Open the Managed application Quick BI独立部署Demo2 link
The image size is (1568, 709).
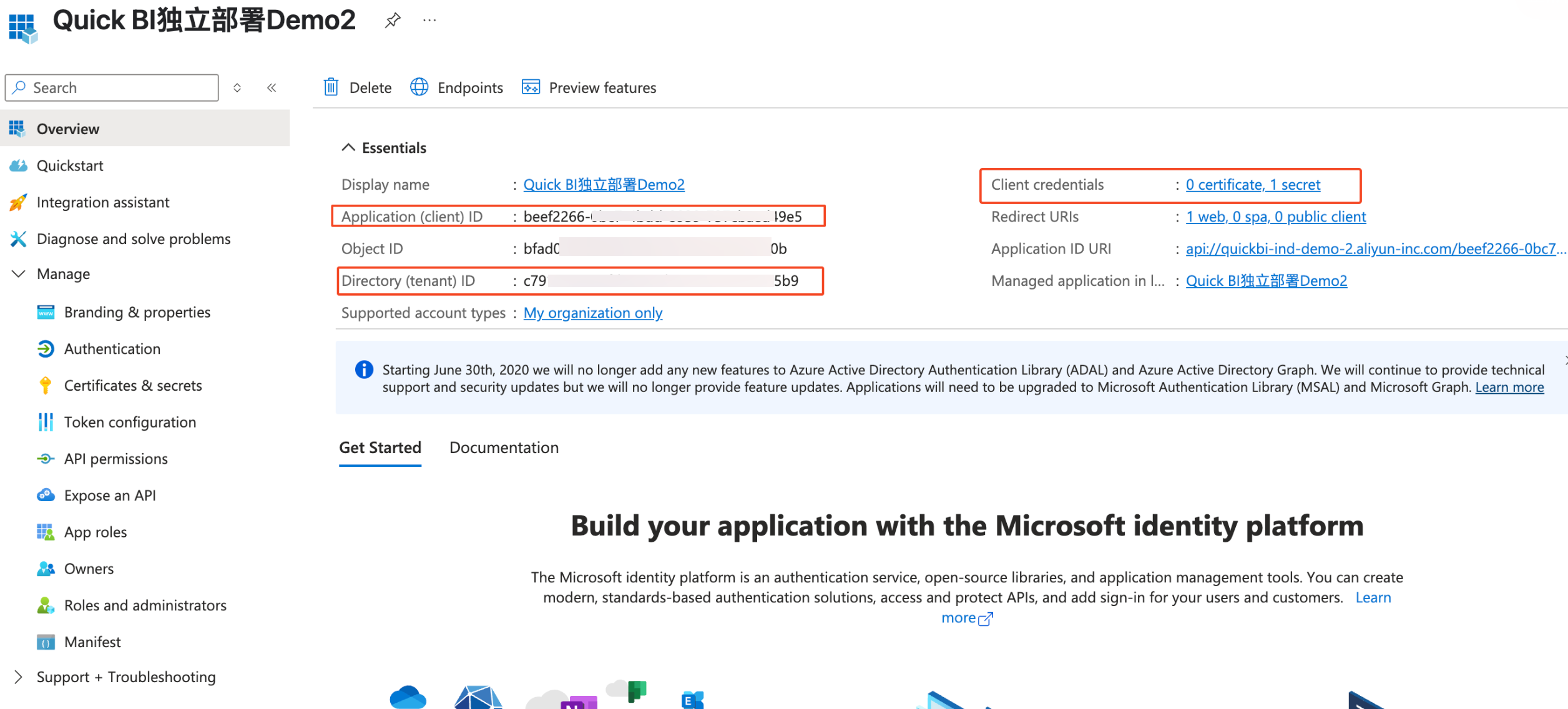(x=1266, y=281)
